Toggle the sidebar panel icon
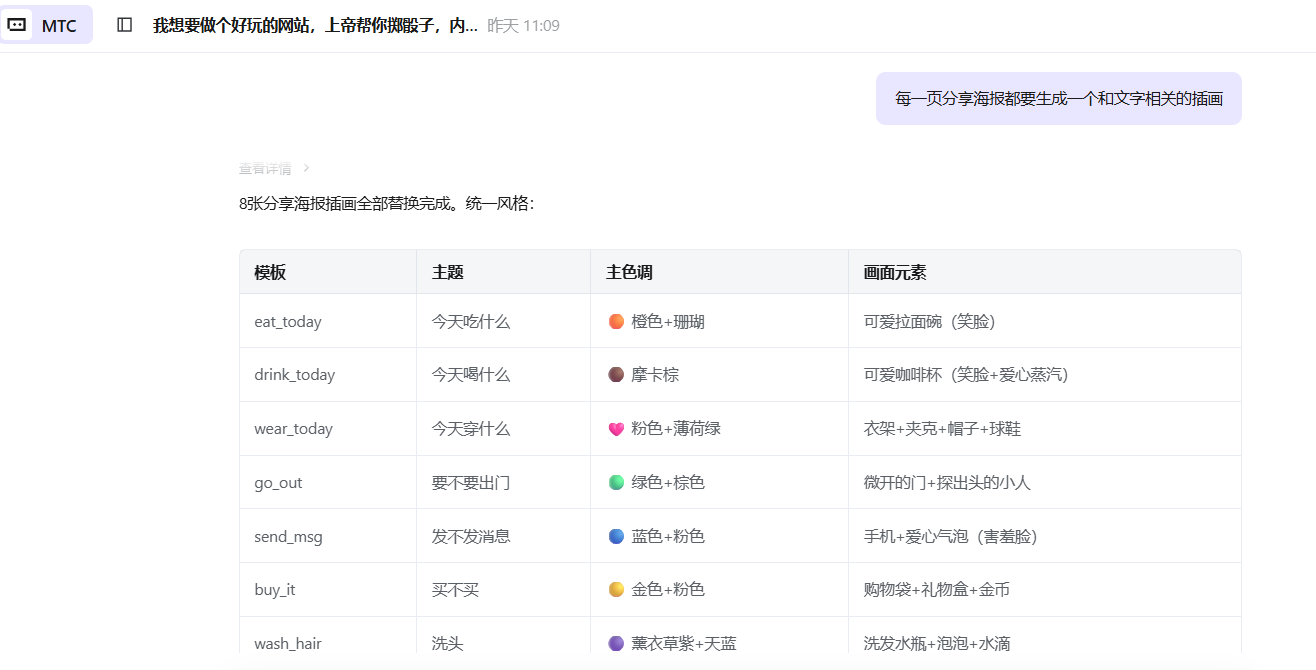The image size is (1316, 670). pos(124,25)
